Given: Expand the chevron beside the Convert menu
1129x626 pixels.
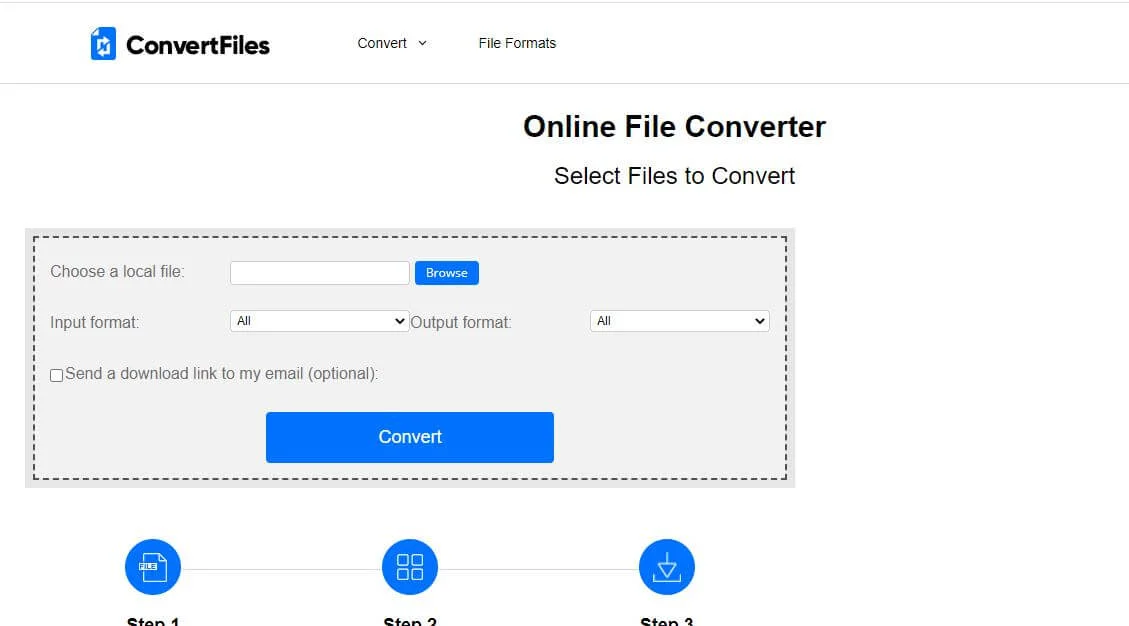Looking at the screenshot, I should (422, 43).
